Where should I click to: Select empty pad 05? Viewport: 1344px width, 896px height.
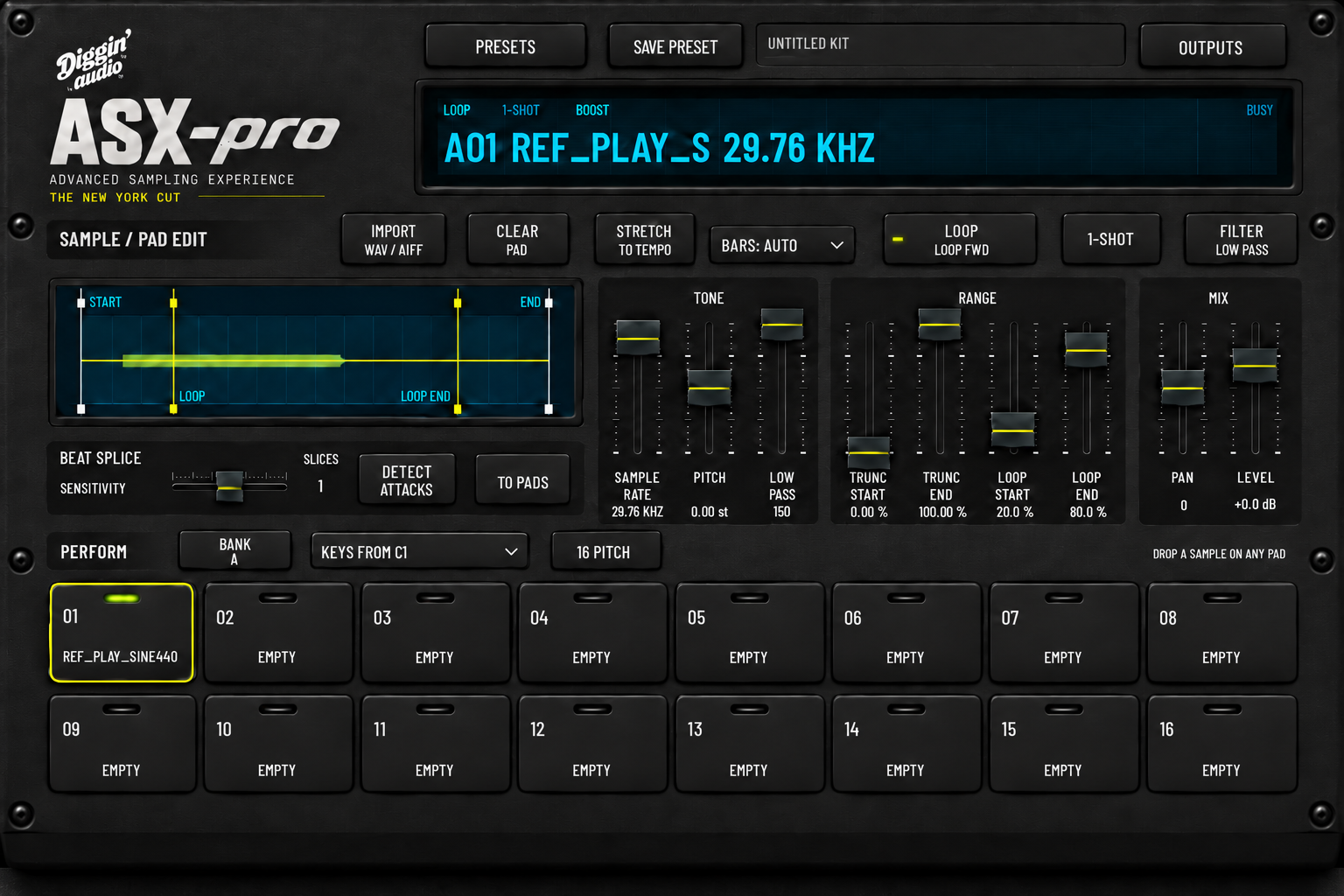point(749,633)
